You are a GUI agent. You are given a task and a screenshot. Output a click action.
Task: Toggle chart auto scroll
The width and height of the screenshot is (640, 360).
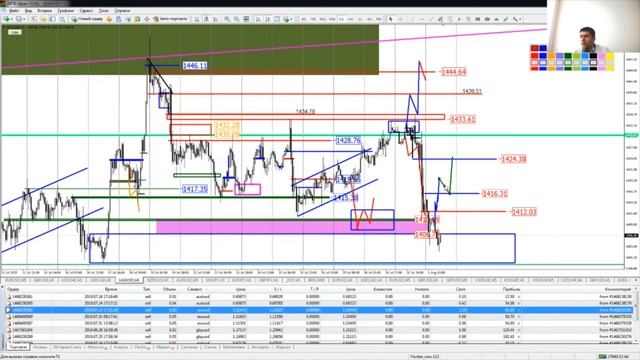[x=258, y=19]
